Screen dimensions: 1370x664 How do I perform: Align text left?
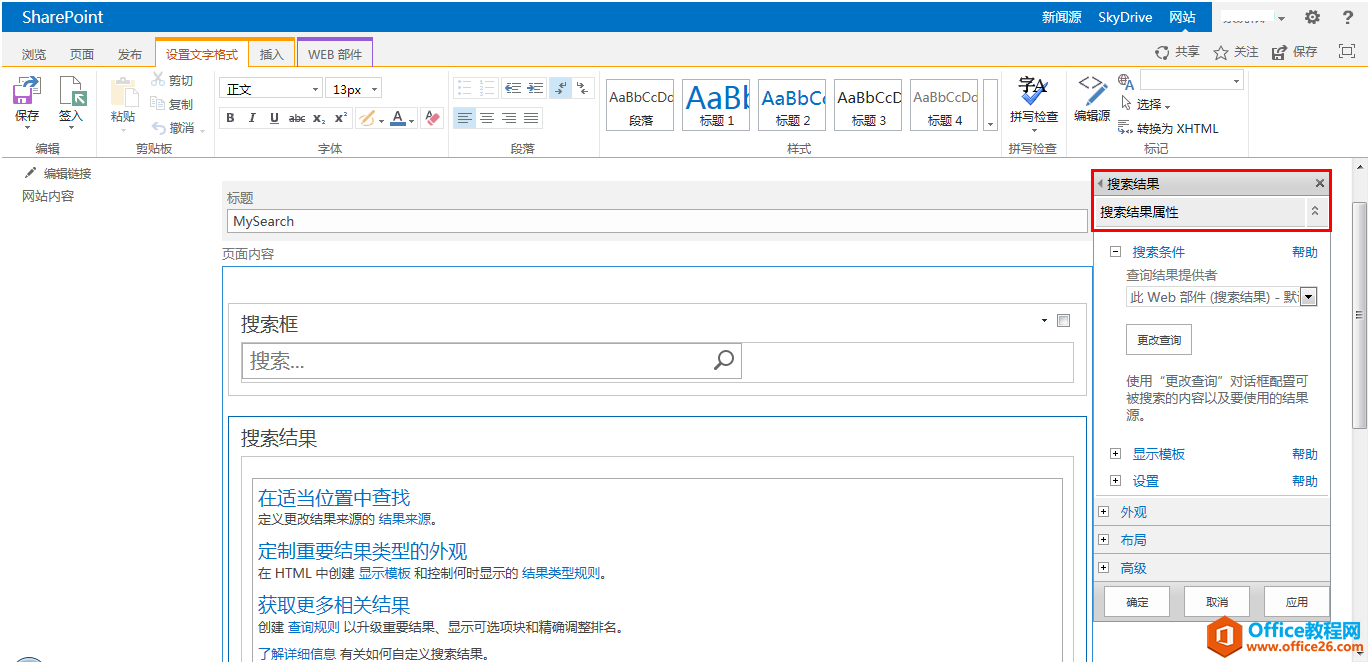click(x=464, y=118)
